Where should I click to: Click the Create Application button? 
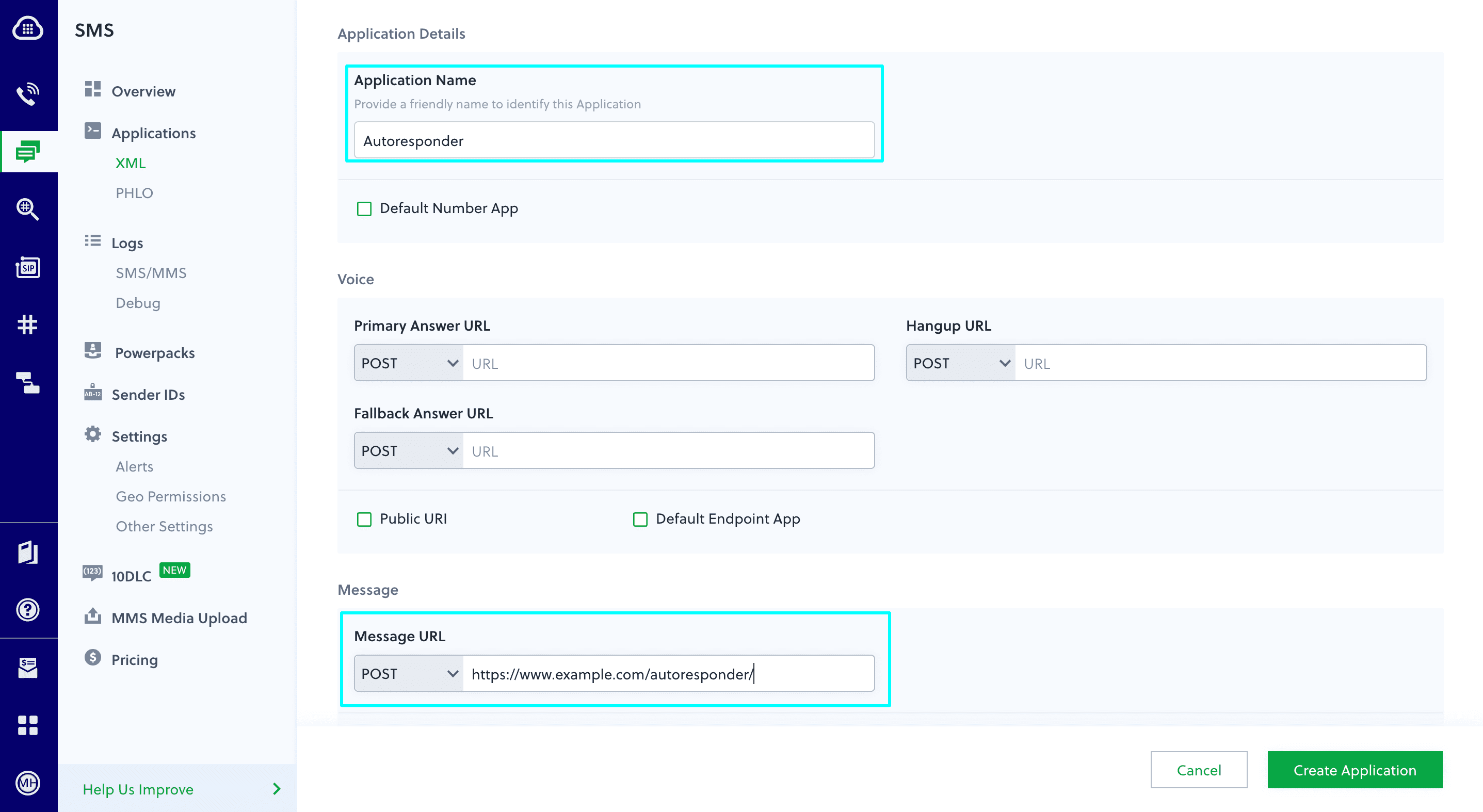(x=1355, y=769)
